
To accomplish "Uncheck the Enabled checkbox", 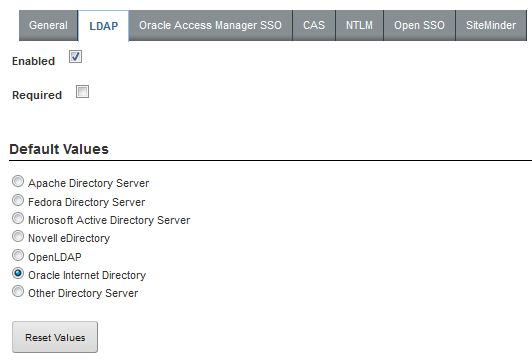I will (75, 56).
